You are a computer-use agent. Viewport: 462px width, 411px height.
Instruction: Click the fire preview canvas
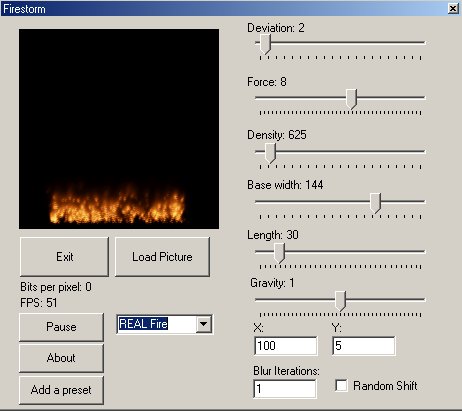pos(119,129)
